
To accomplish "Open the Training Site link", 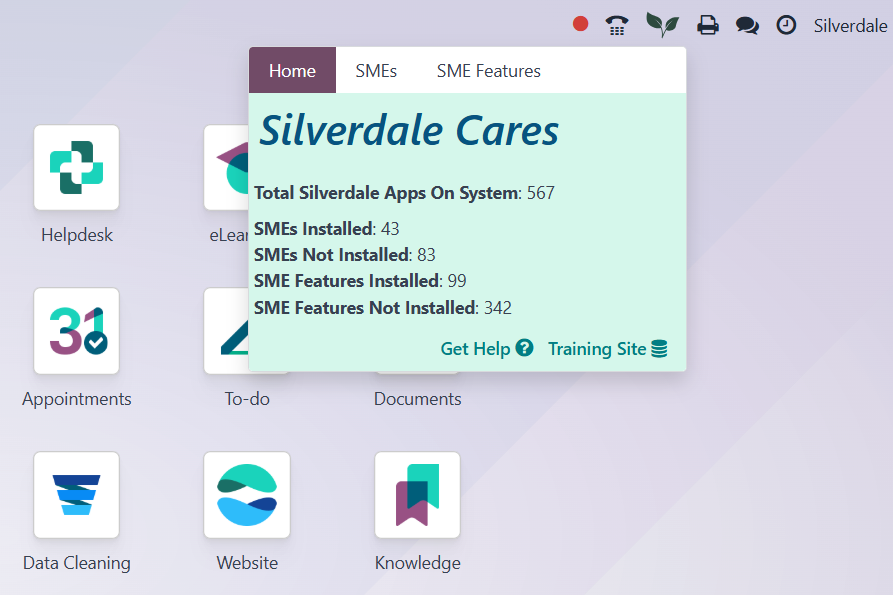I will [608, 349].
